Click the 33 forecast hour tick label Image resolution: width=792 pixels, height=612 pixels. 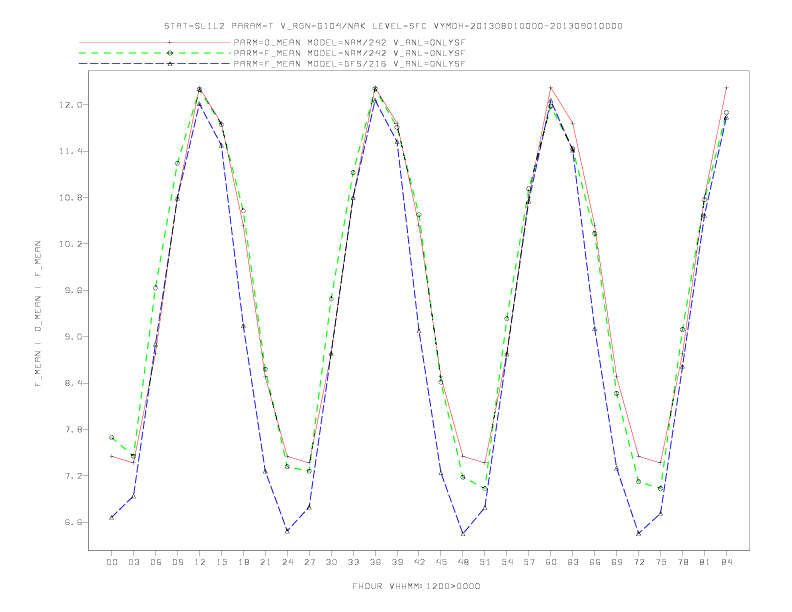pos(353,562)
